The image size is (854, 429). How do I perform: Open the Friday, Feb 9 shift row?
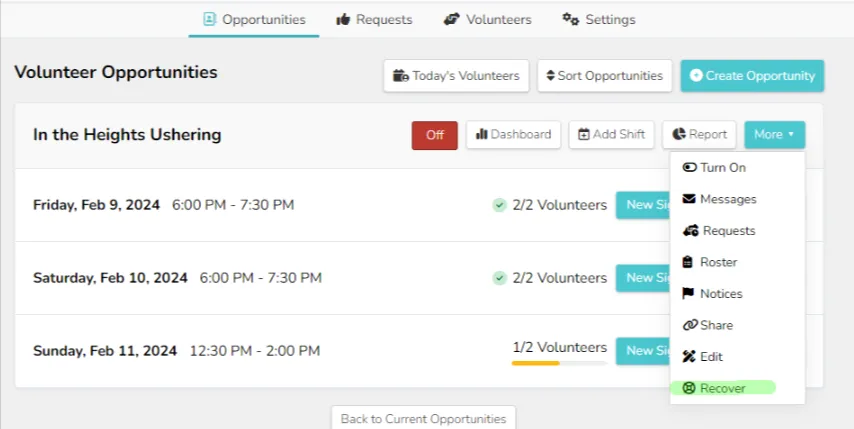342,205
